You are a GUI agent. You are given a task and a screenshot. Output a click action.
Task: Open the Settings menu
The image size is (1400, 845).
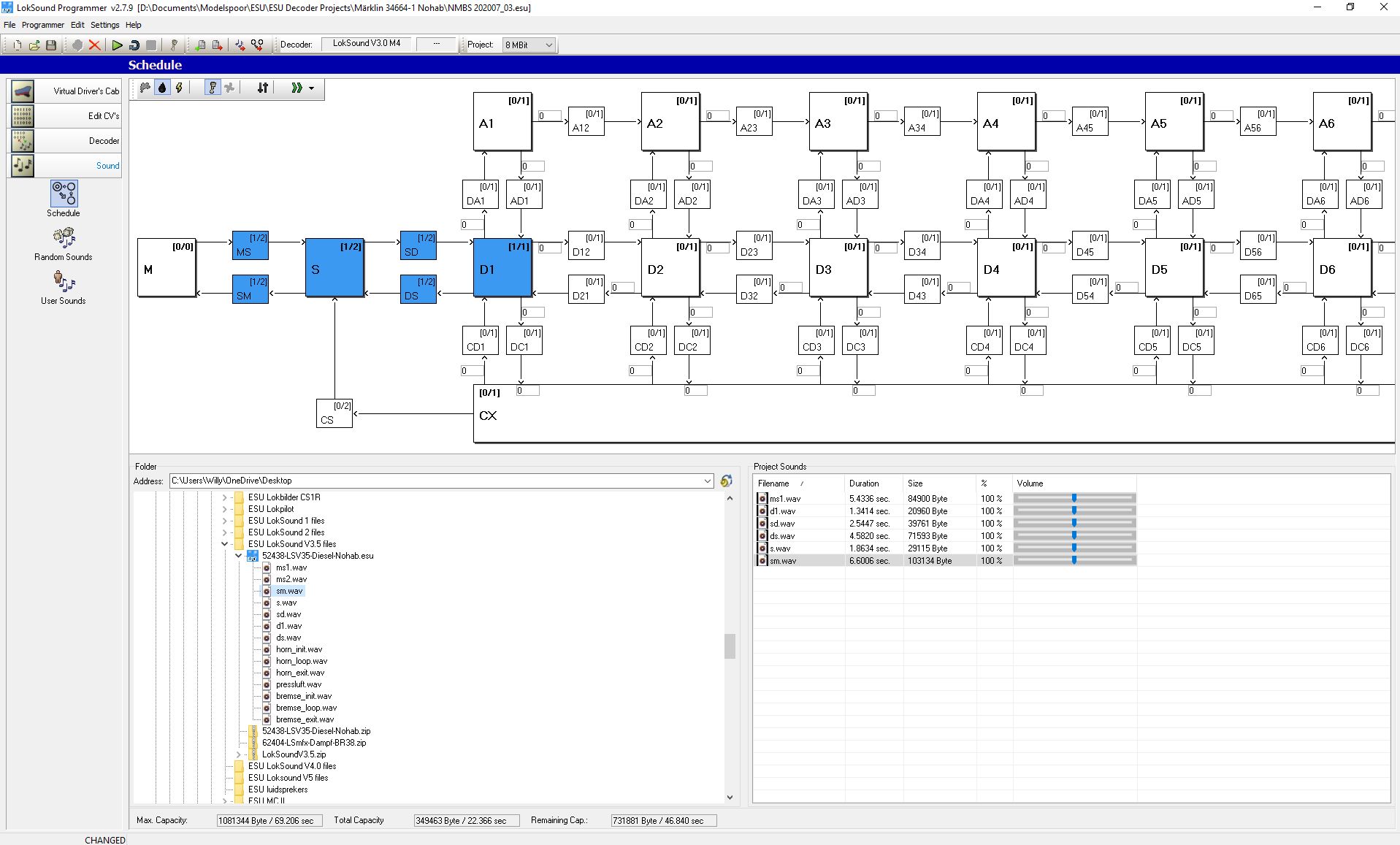point(105,25)
